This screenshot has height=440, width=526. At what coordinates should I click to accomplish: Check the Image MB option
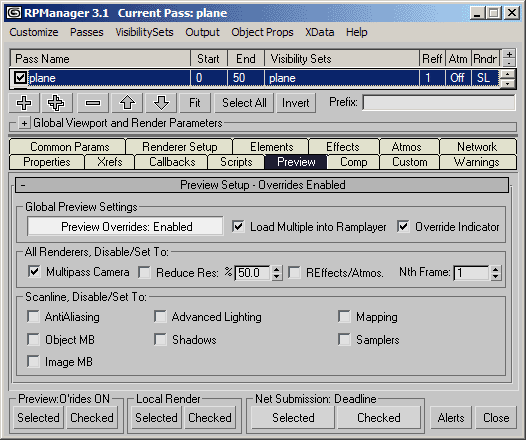33,361
